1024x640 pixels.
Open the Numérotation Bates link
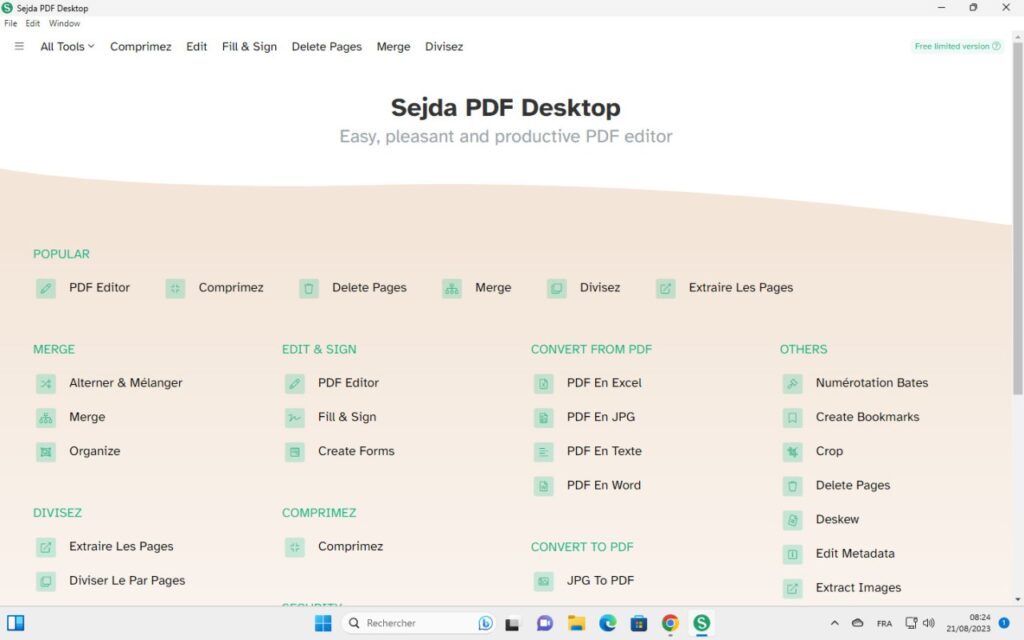[872, 383]
